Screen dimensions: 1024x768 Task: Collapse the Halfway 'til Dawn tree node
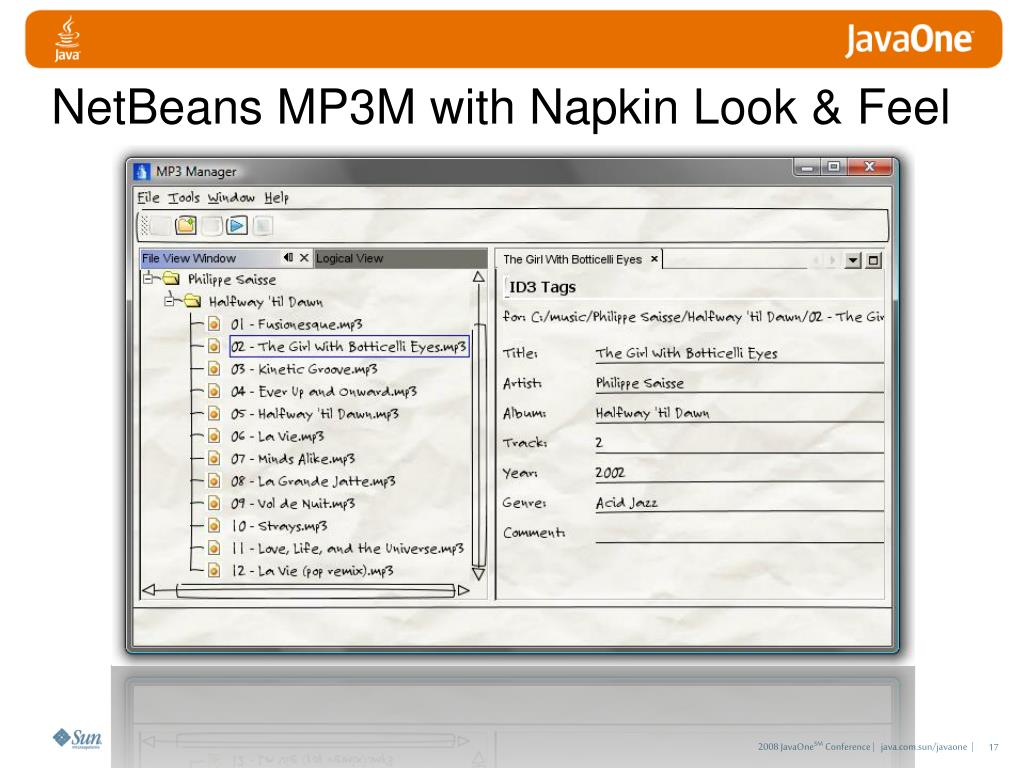point(169,300)
